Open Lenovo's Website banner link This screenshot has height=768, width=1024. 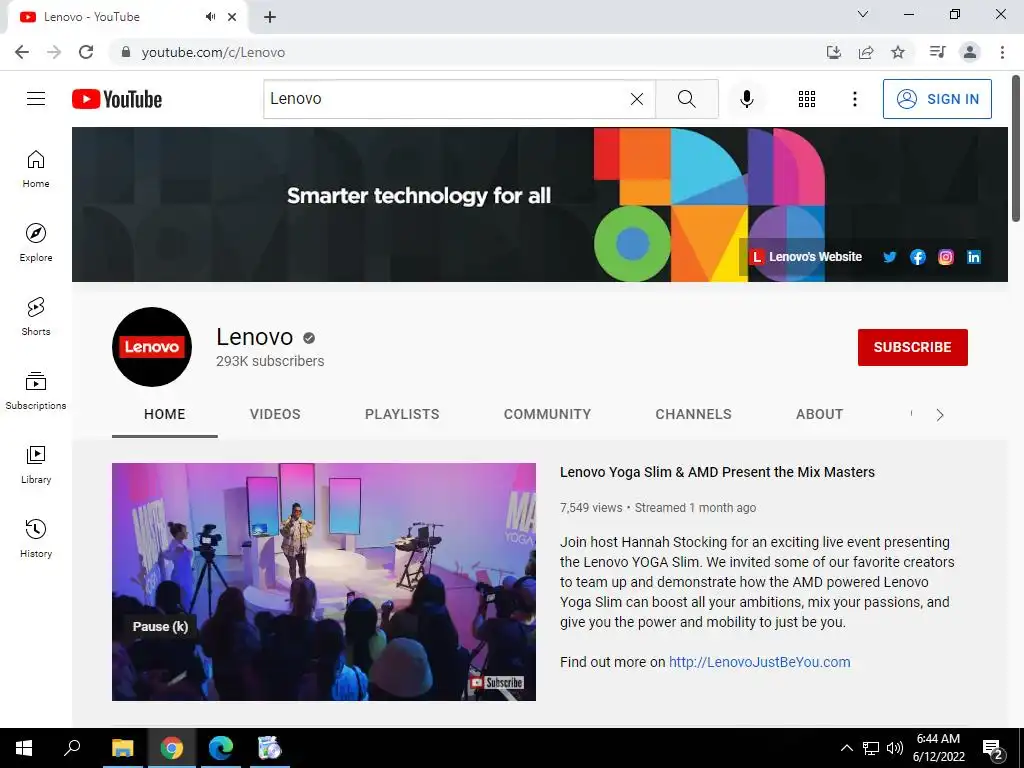point(806,257)
